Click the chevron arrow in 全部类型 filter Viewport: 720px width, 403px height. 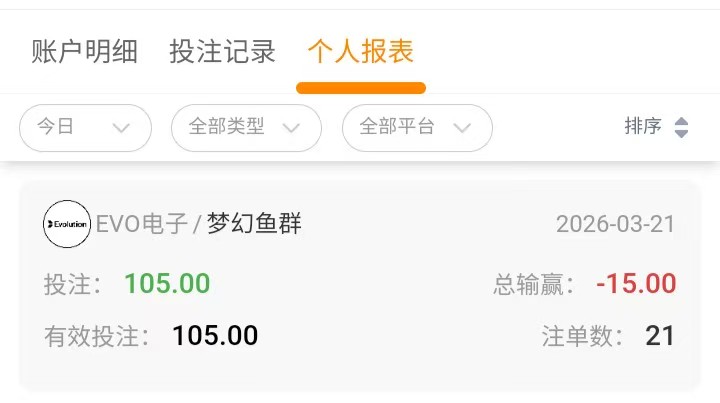pos(292,128)
